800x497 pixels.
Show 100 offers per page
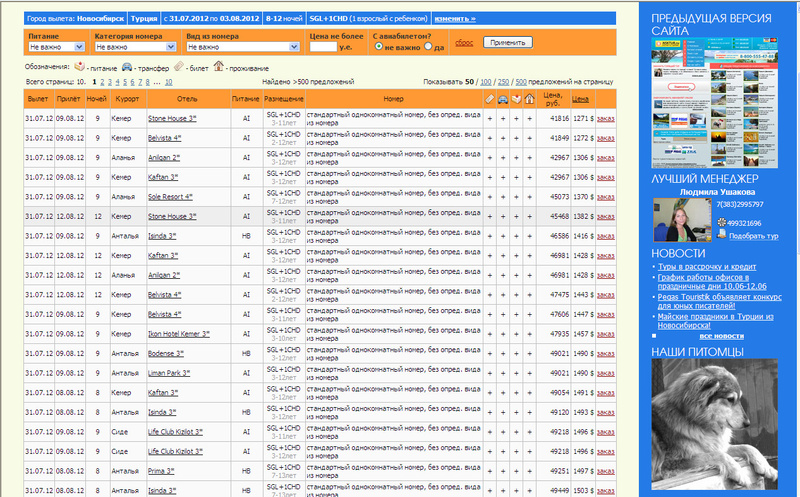click(x=485, y=81)
